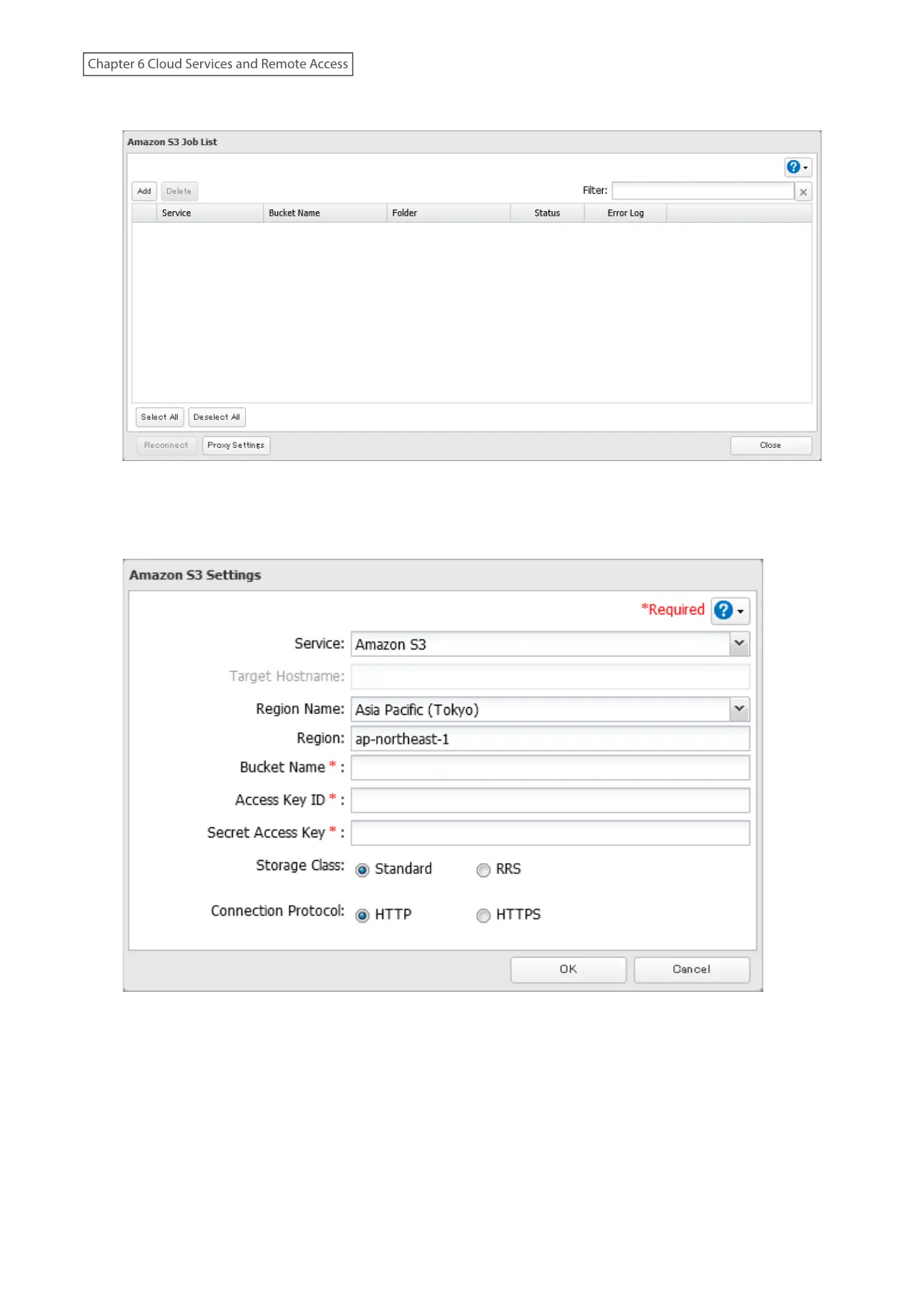This screenshot has height=1307, width=924.
Task: Expand the Service dropdown arrow
Action: point(739,643)
